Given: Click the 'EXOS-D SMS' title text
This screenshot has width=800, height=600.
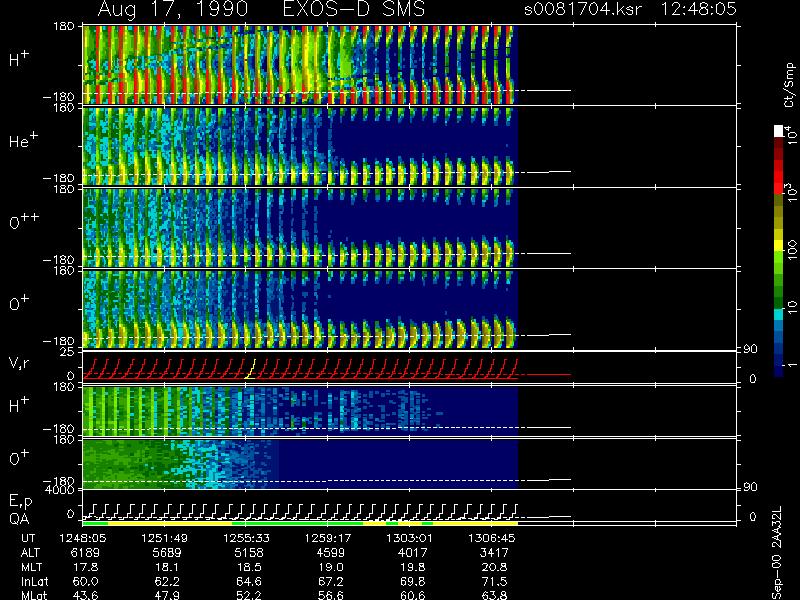Looking at the screenshot, I should click(x=354, y=9).
